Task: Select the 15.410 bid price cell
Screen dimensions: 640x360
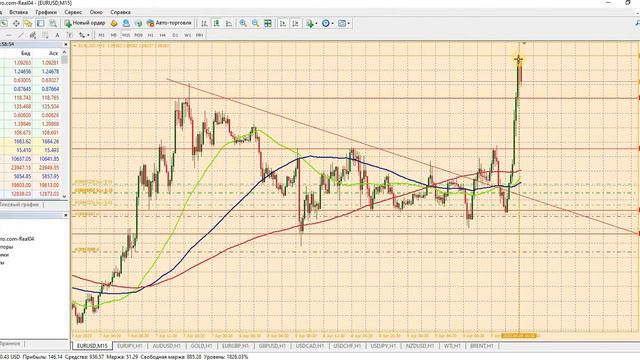Action: tap(24, 150)
